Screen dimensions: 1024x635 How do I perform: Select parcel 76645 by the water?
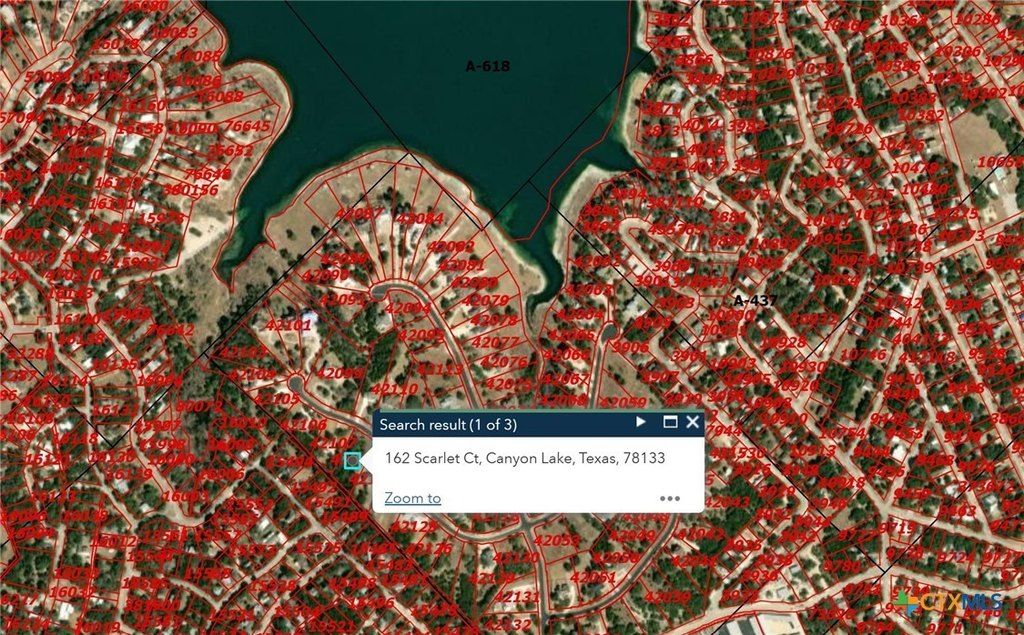(x=247, y=126)
